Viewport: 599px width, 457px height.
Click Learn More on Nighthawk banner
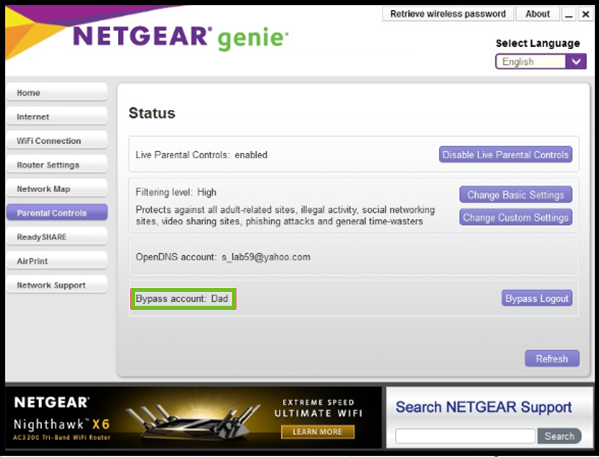click(x=317, y=432)
